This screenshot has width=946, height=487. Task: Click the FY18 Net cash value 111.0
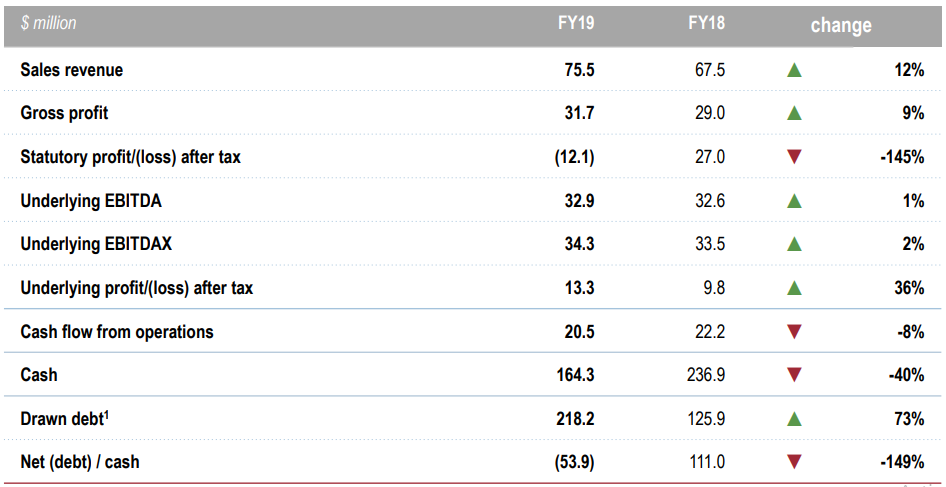point(706,462)
